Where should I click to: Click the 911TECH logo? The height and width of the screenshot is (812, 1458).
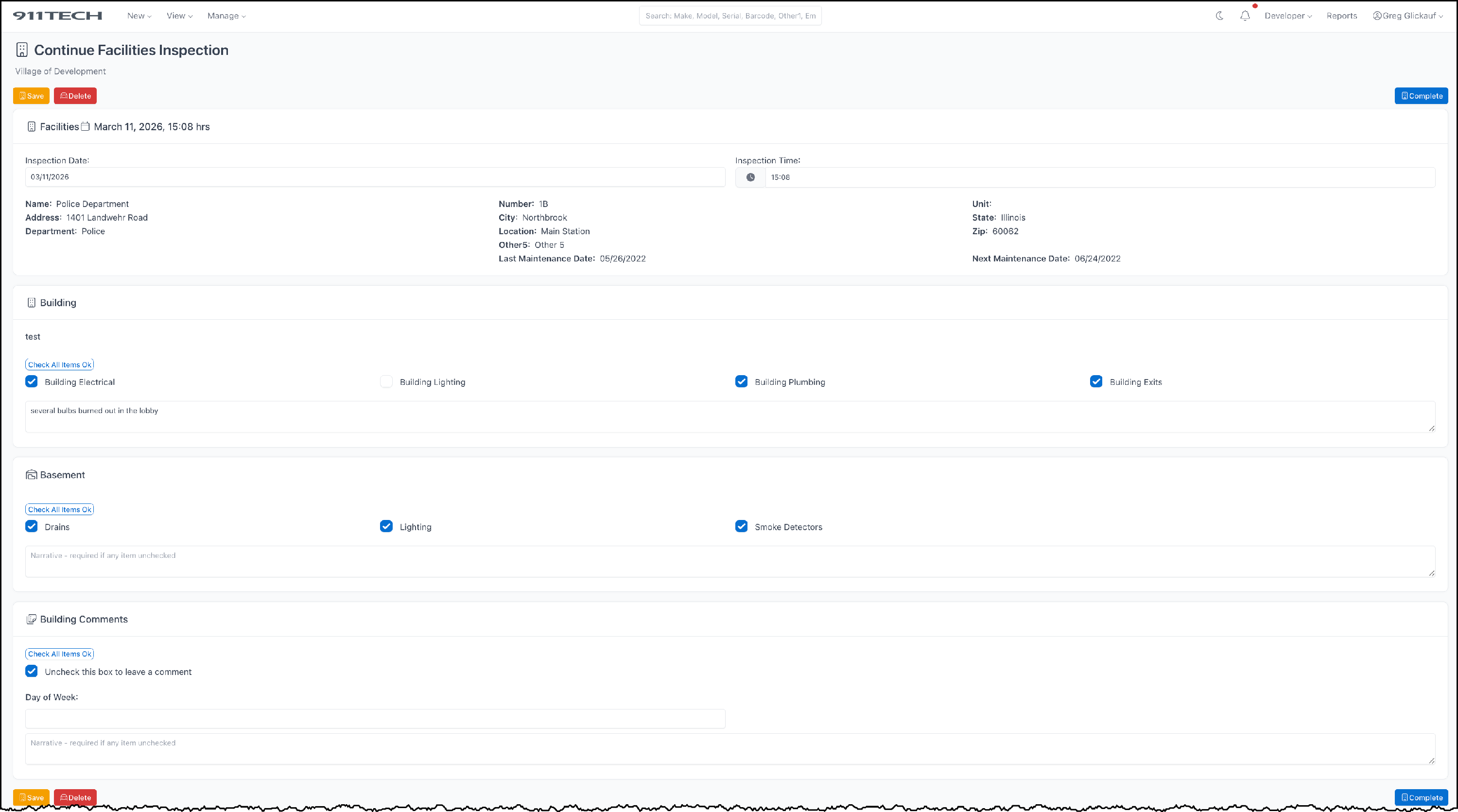tap(58, 16)
